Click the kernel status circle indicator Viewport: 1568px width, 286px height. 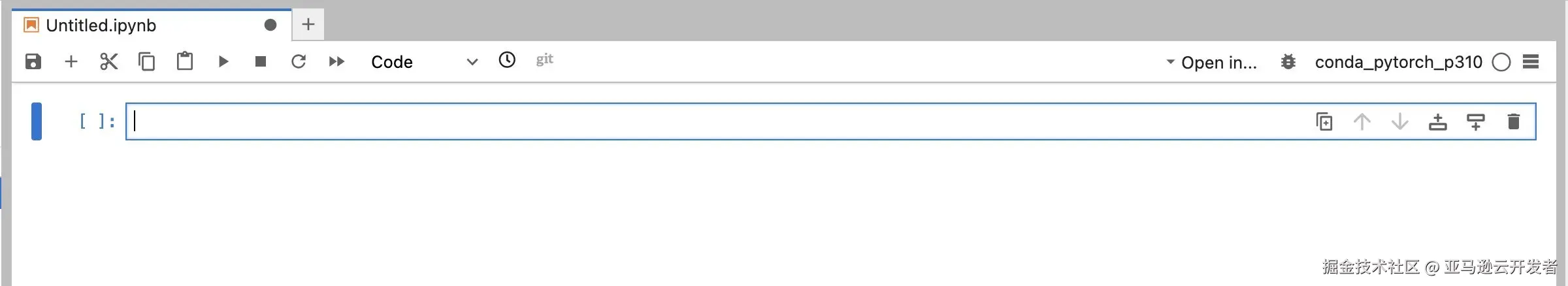1501,62
